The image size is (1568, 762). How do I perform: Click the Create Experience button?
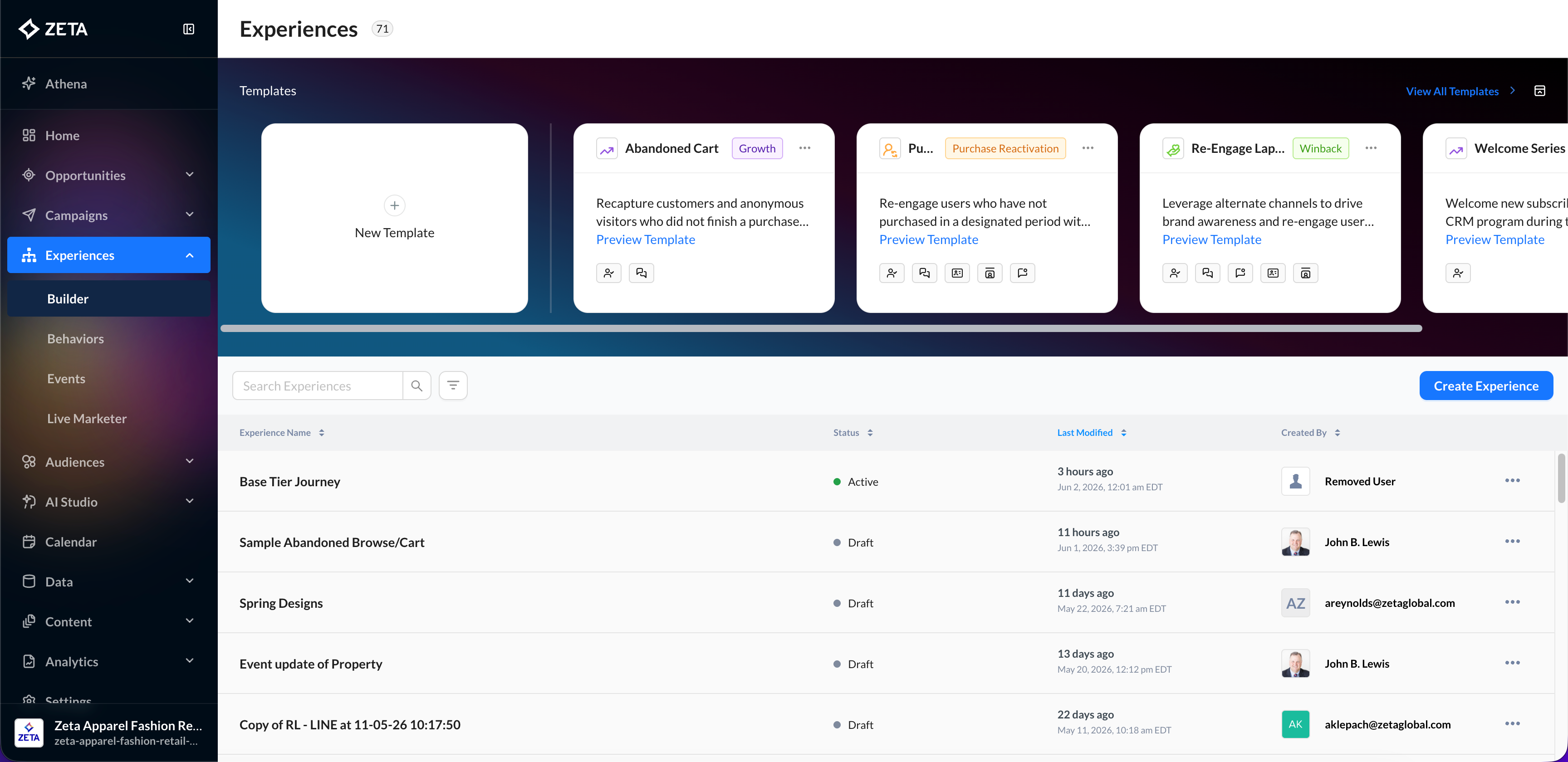pos(1486,385)
